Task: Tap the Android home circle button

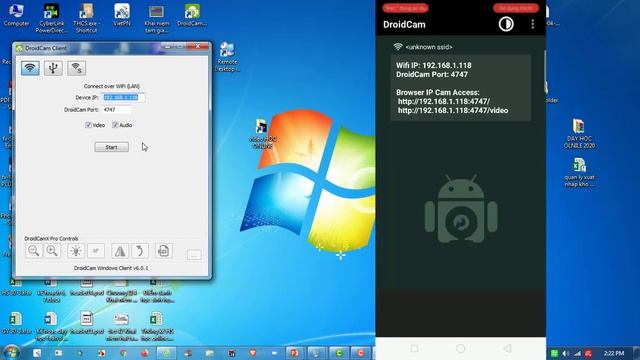Action: pyautogui.click(x=461, y=348)
